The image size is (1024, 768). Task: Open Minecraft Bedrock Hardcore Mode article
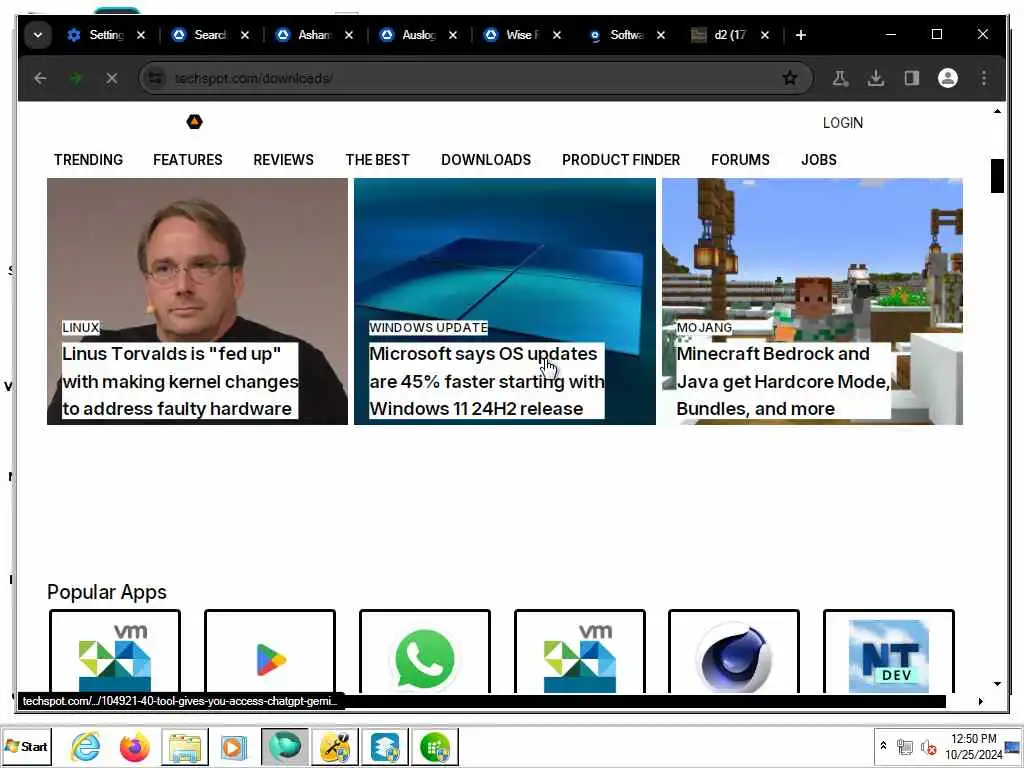pos(783,381)
